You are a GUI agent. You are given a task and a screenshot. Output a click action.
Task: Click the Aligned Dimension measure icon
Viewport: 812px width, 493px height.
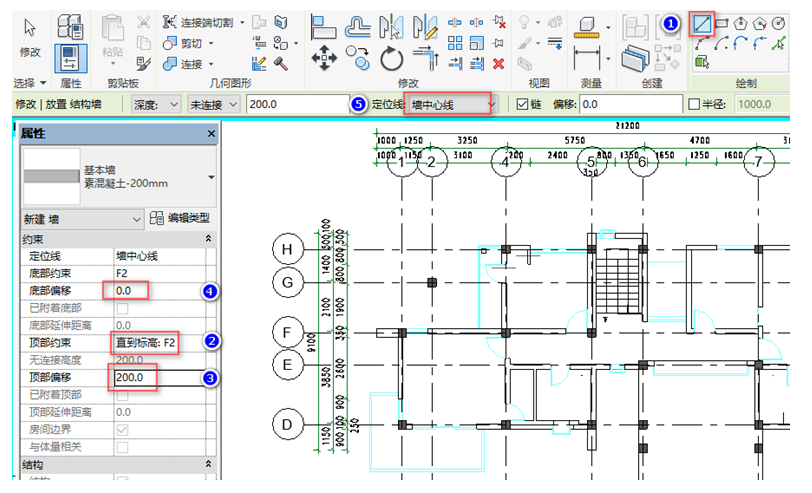point(587,57)
